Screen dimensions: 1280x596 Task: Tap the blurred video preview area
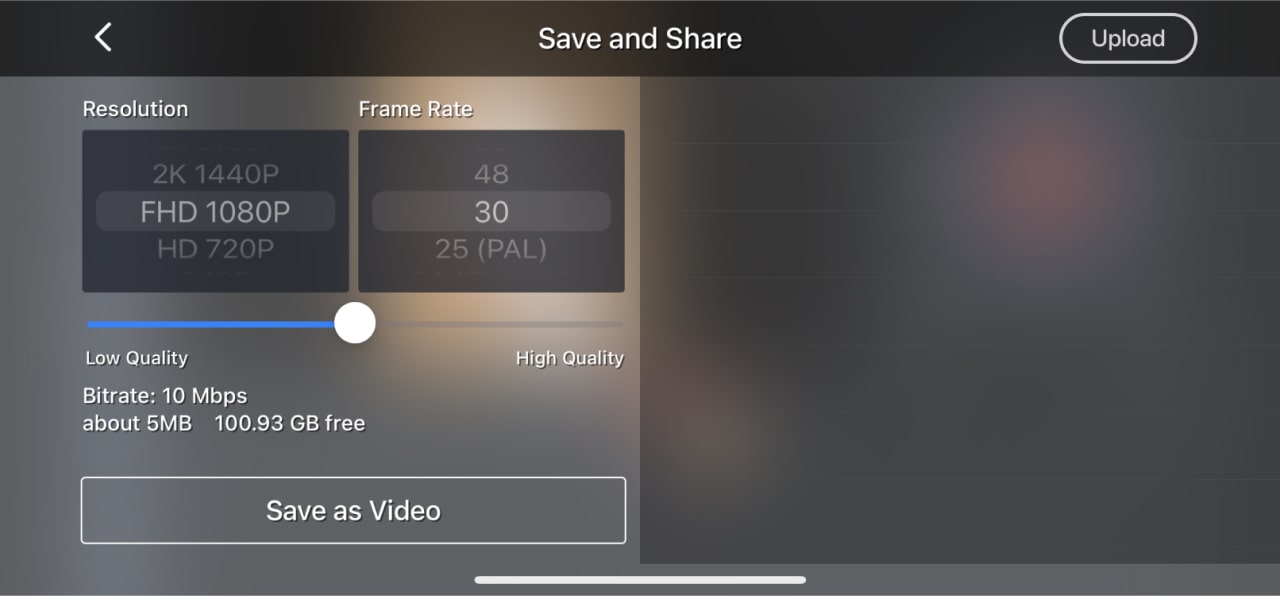point(960,320)
